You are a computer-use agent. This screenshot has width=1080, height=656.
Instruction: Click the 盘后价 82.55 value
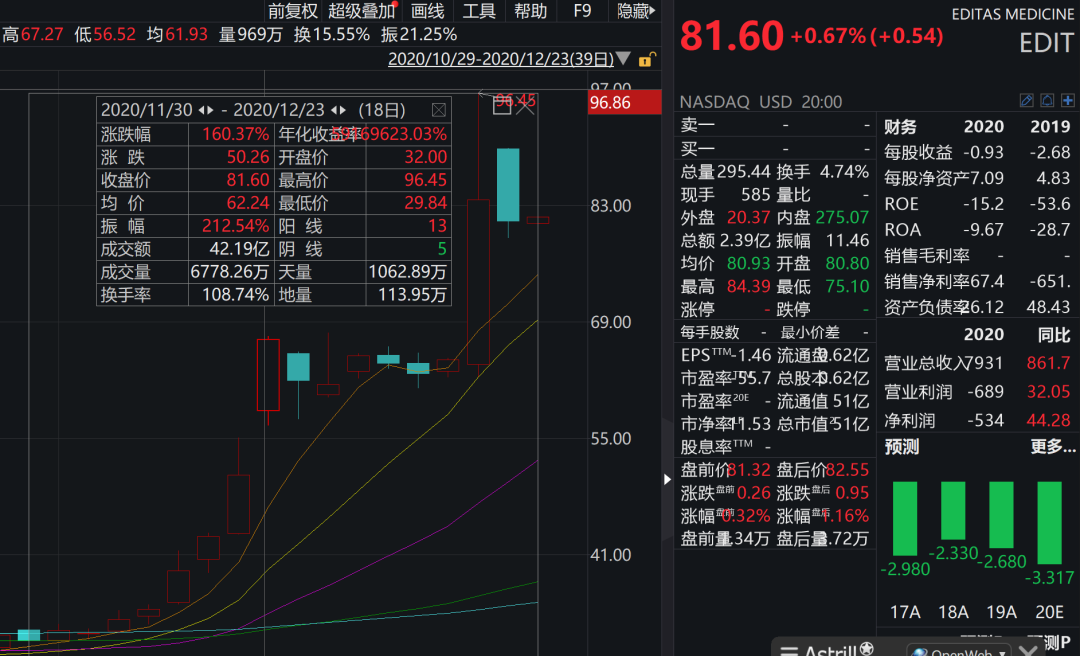pyautogui.click(x=847, y=470)
